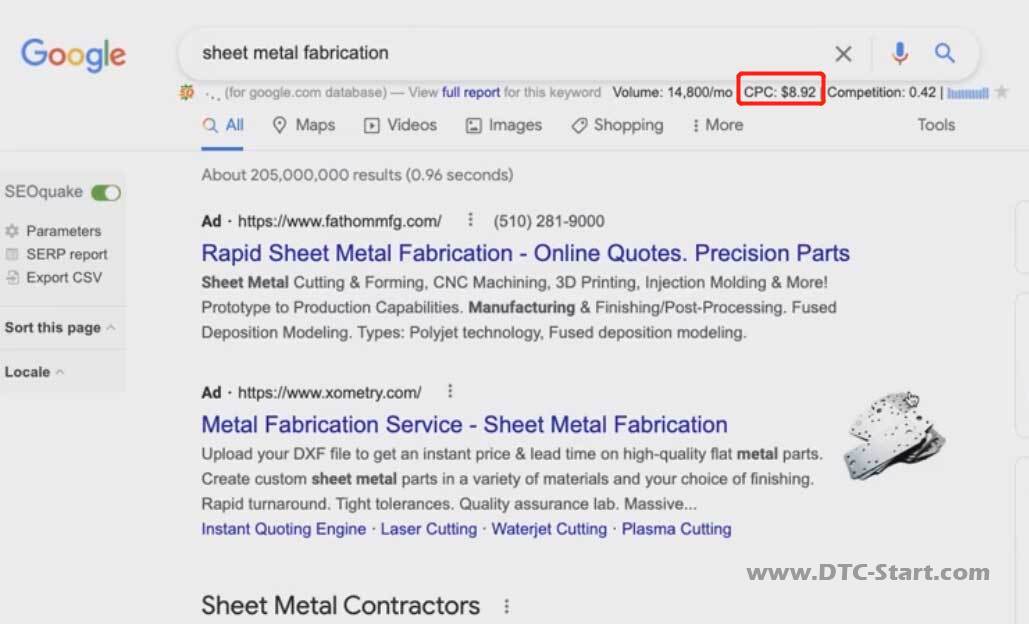Open the search Tools options

coord(936,125)
